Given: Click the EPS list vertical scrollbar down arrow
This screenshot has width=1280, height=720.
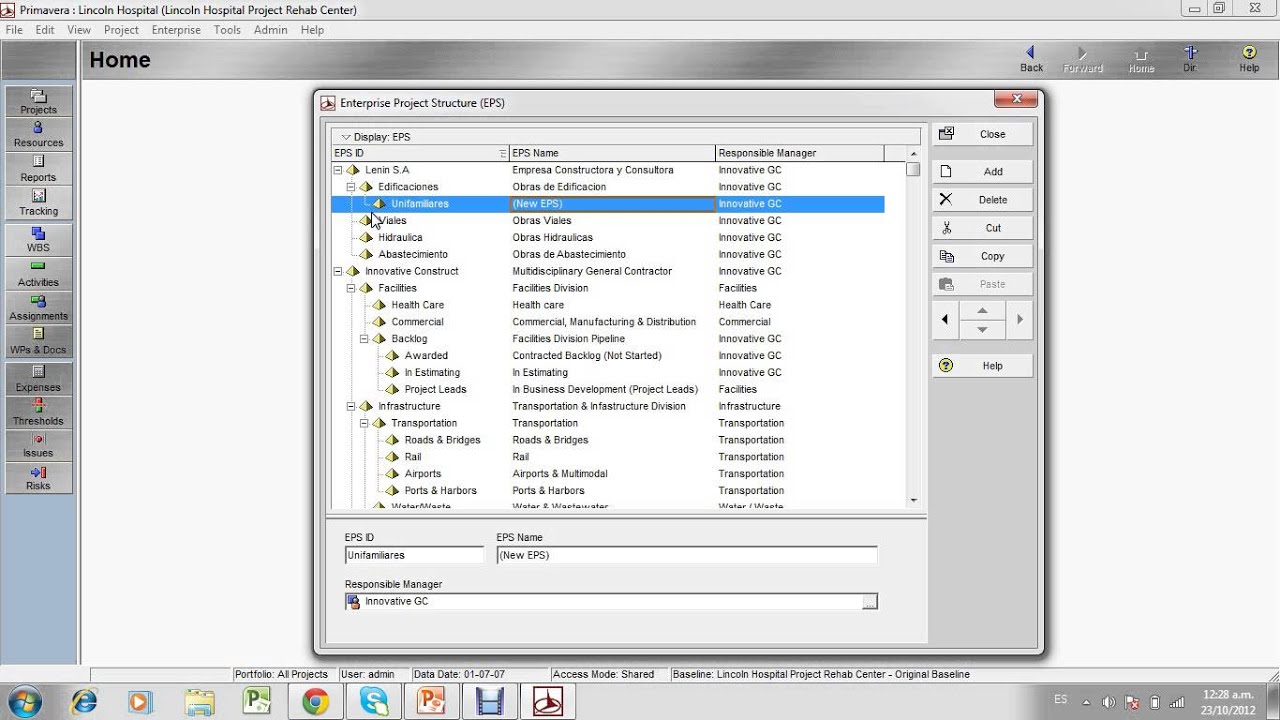Looking at the screenshot, I should tap(913, 500).
